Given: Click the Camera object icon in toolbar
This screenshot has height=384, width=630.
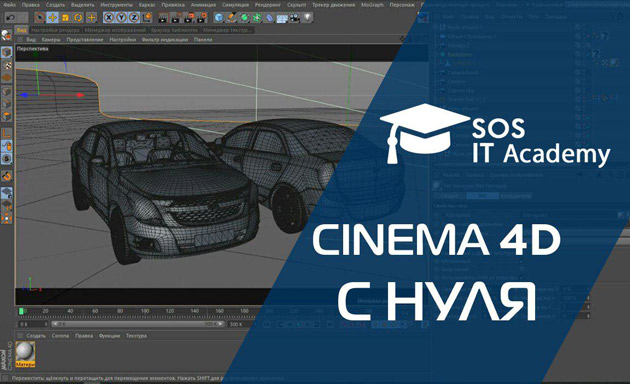Looking at the screenshot, I should point(295,18).
